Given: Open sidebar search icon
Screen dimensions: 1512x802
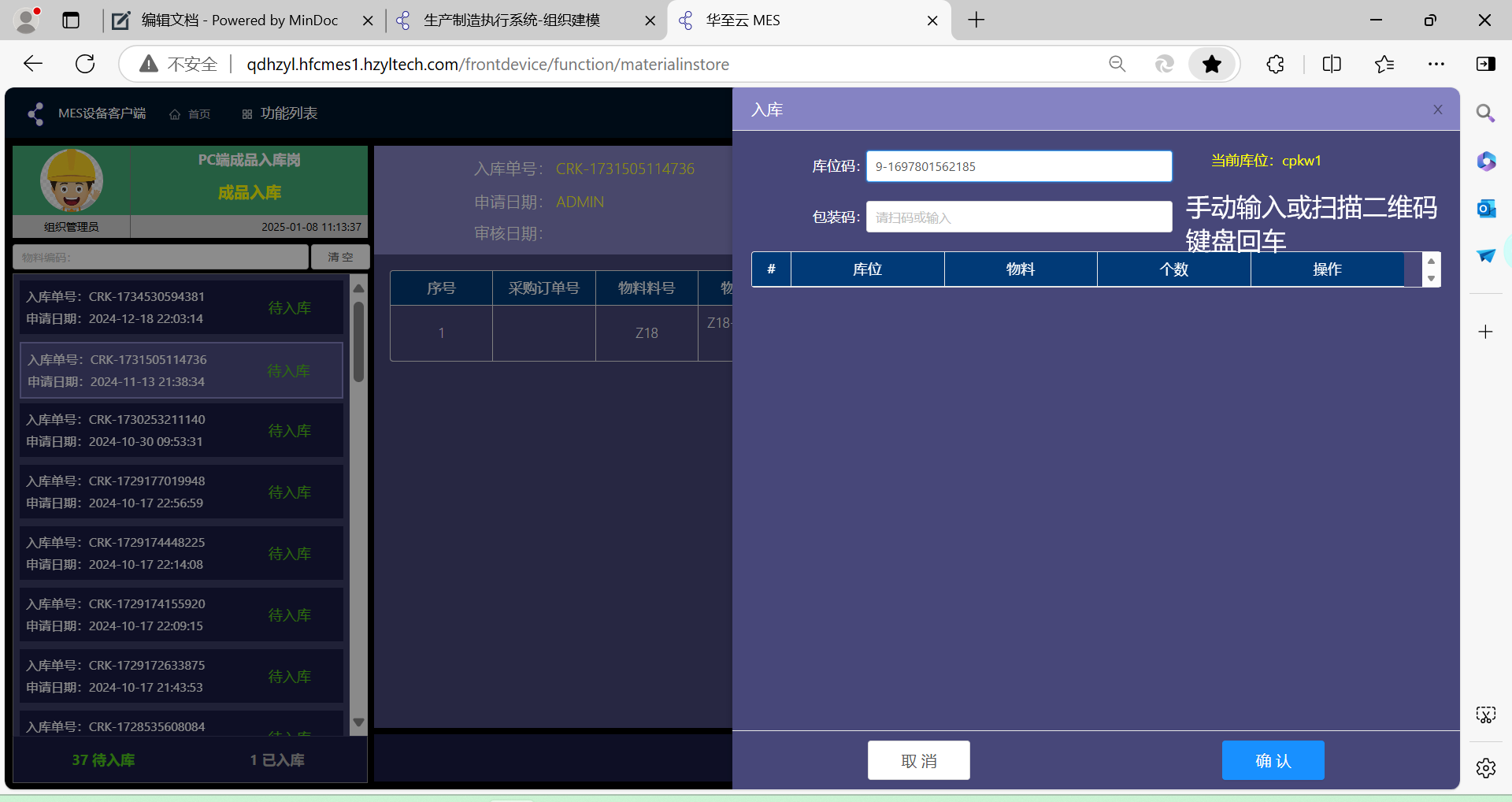Looking at the screenshot, I should (x=1486, y=113).
